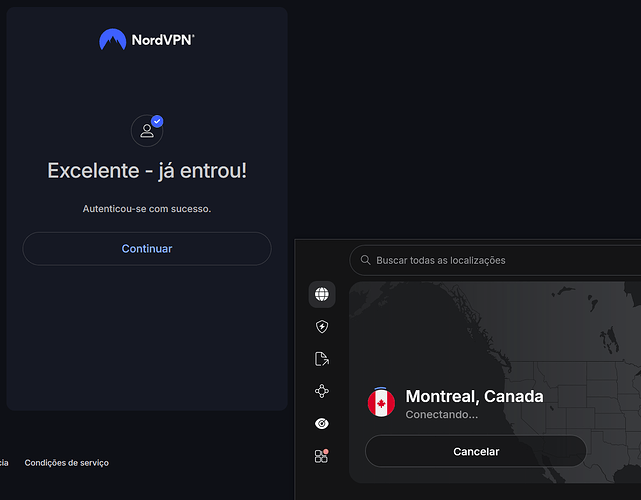Viewport: 641px width, 500px height.
Task: Focus the Buscar todas as localizações field
Action: 495,260
